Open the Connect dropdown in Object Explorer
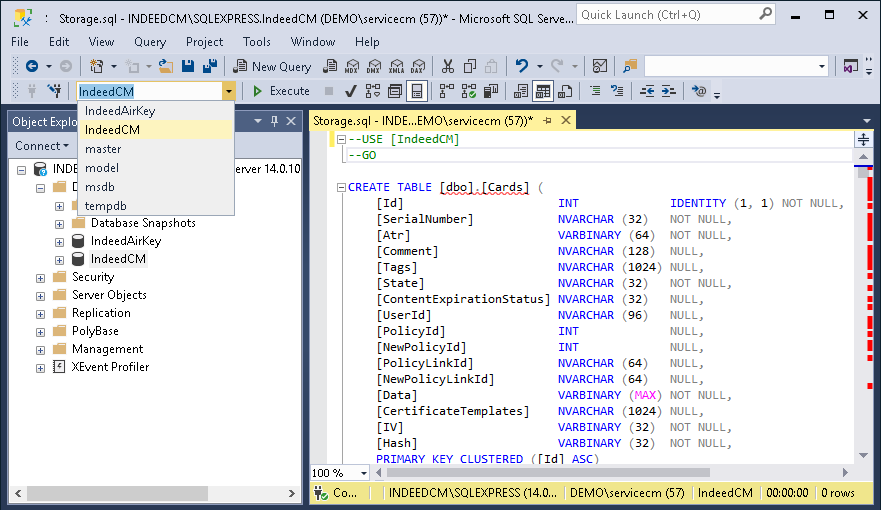The image size is (881, 510). click(41, 146)
